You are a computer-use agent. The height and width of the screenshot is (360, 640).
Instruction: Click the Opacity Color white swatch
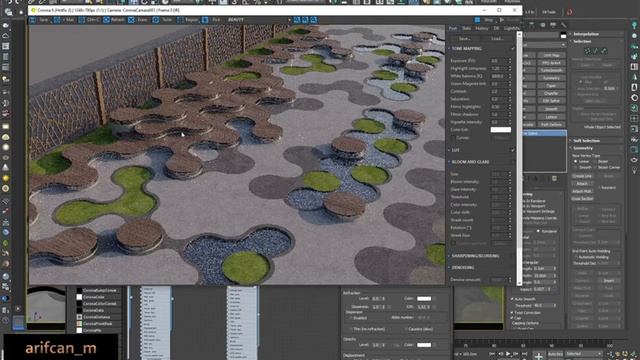coord(424,345)
